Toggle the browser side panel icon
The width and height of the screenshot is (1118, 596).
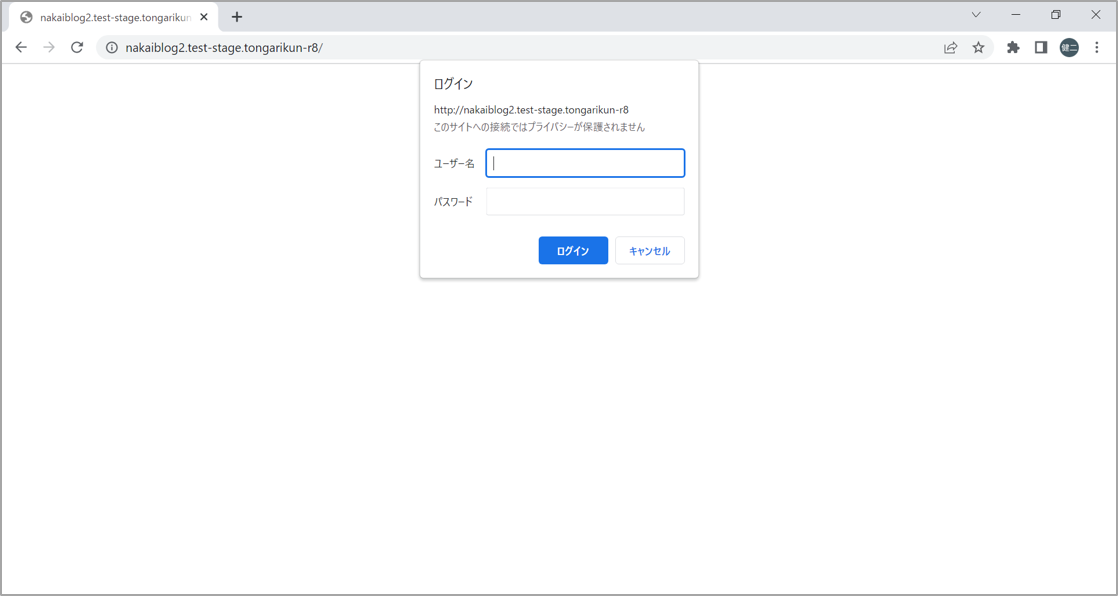(1041, 48)
